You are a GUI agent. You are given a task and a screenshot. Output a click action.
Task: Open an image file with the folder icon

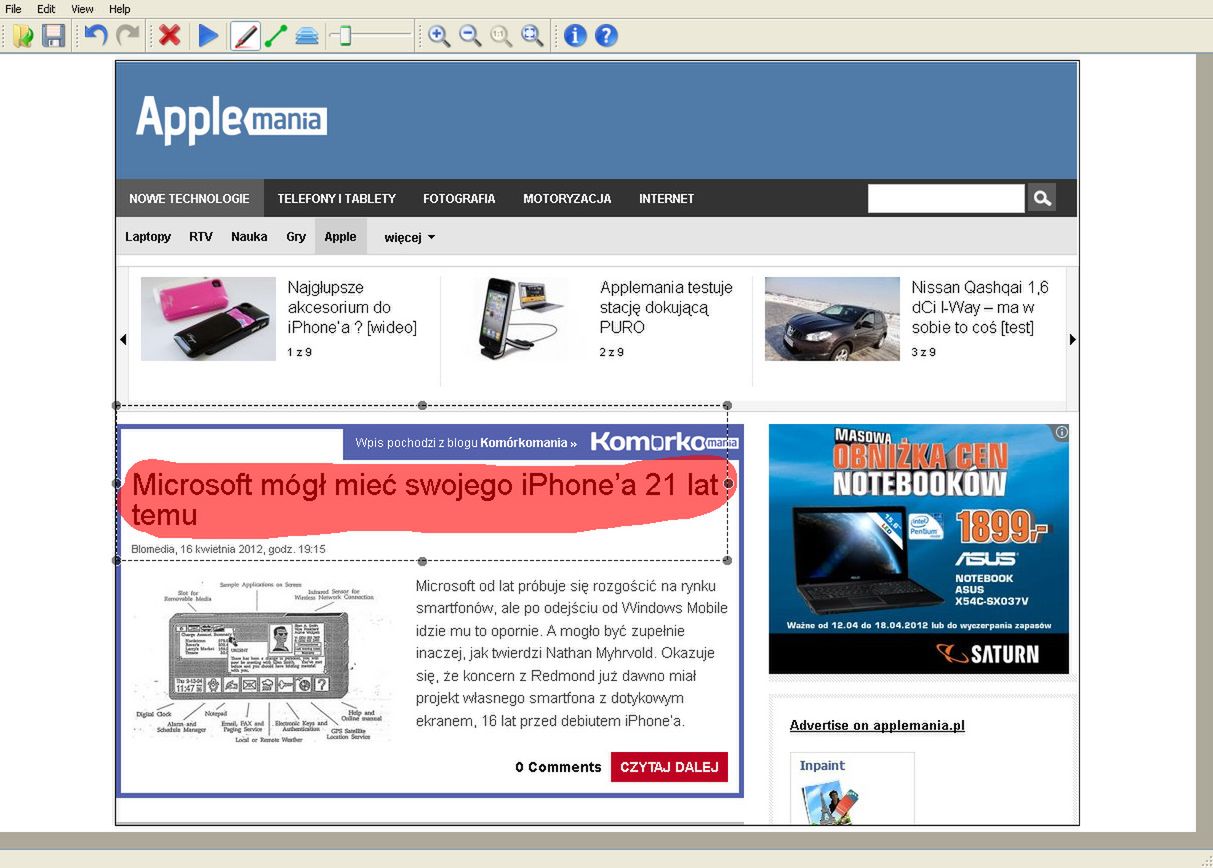point(23,36)
